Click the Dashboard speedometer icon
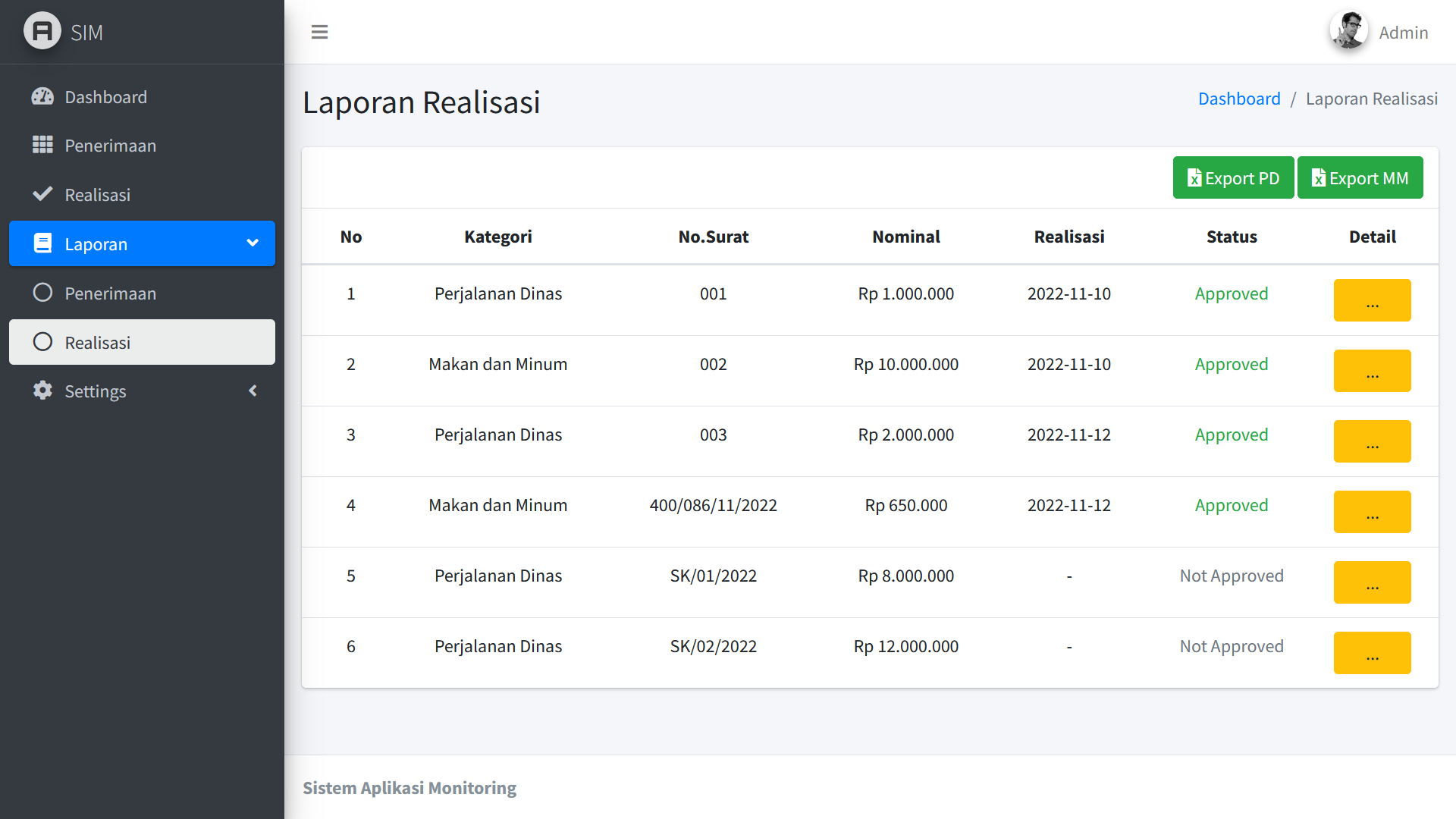1456x819 pixels. coord(42,96)
